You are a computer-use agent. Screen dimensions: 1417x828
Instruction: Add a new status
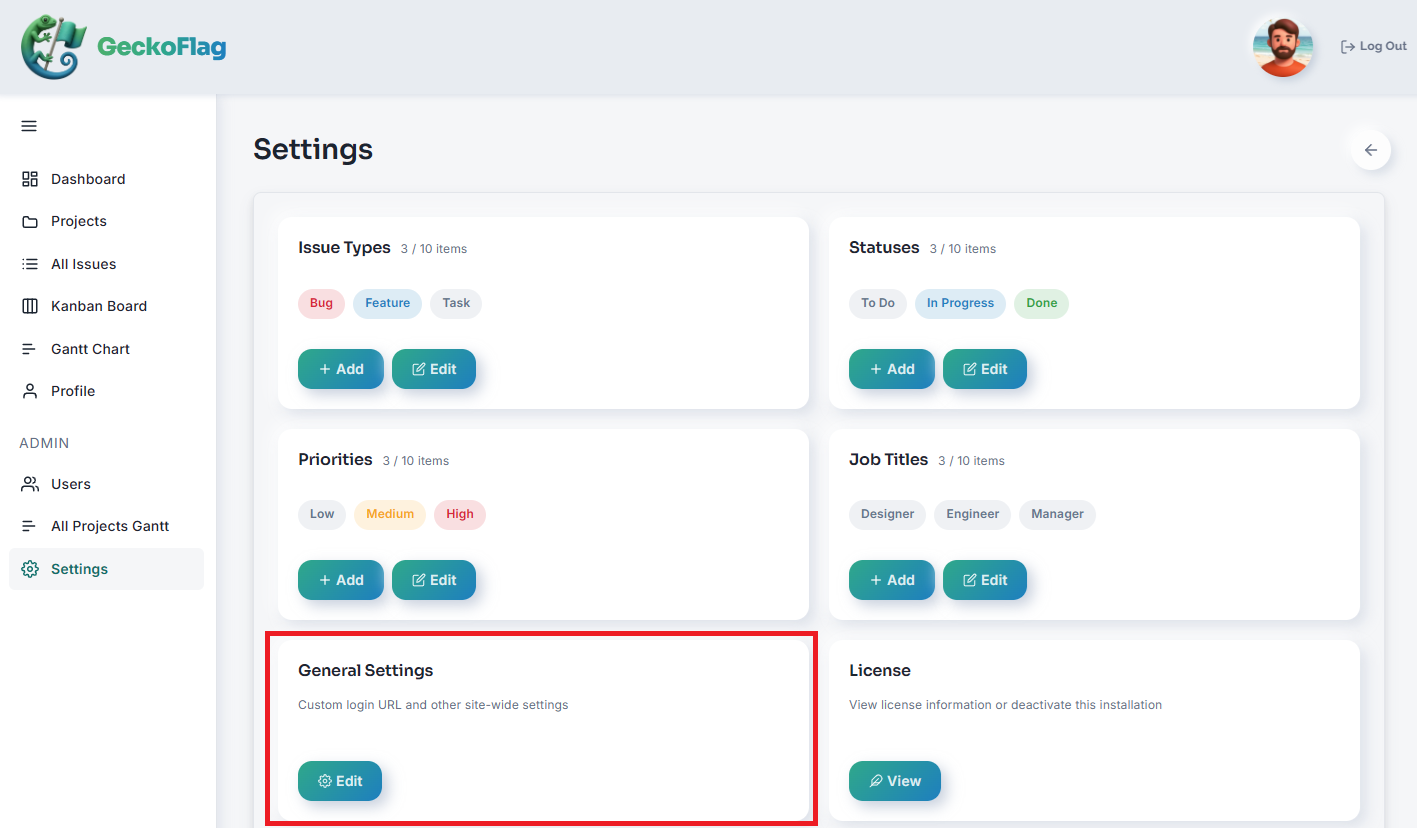pos(892,369)
